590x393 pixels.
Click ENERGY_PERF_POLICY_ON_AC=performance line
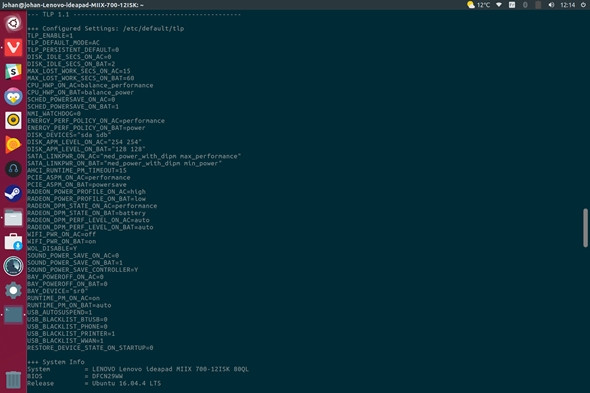[96, 121]
